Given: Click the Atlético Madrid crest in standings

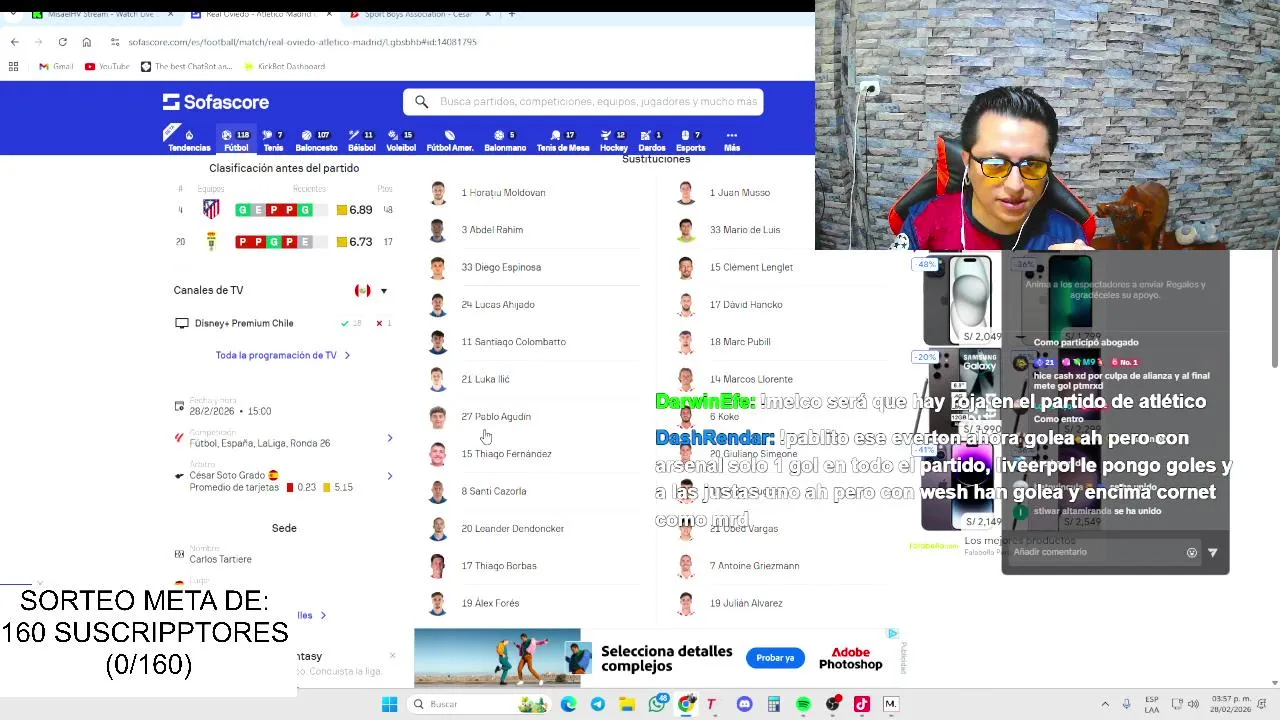Looking at the screenshot, I should tap(211, 209).
